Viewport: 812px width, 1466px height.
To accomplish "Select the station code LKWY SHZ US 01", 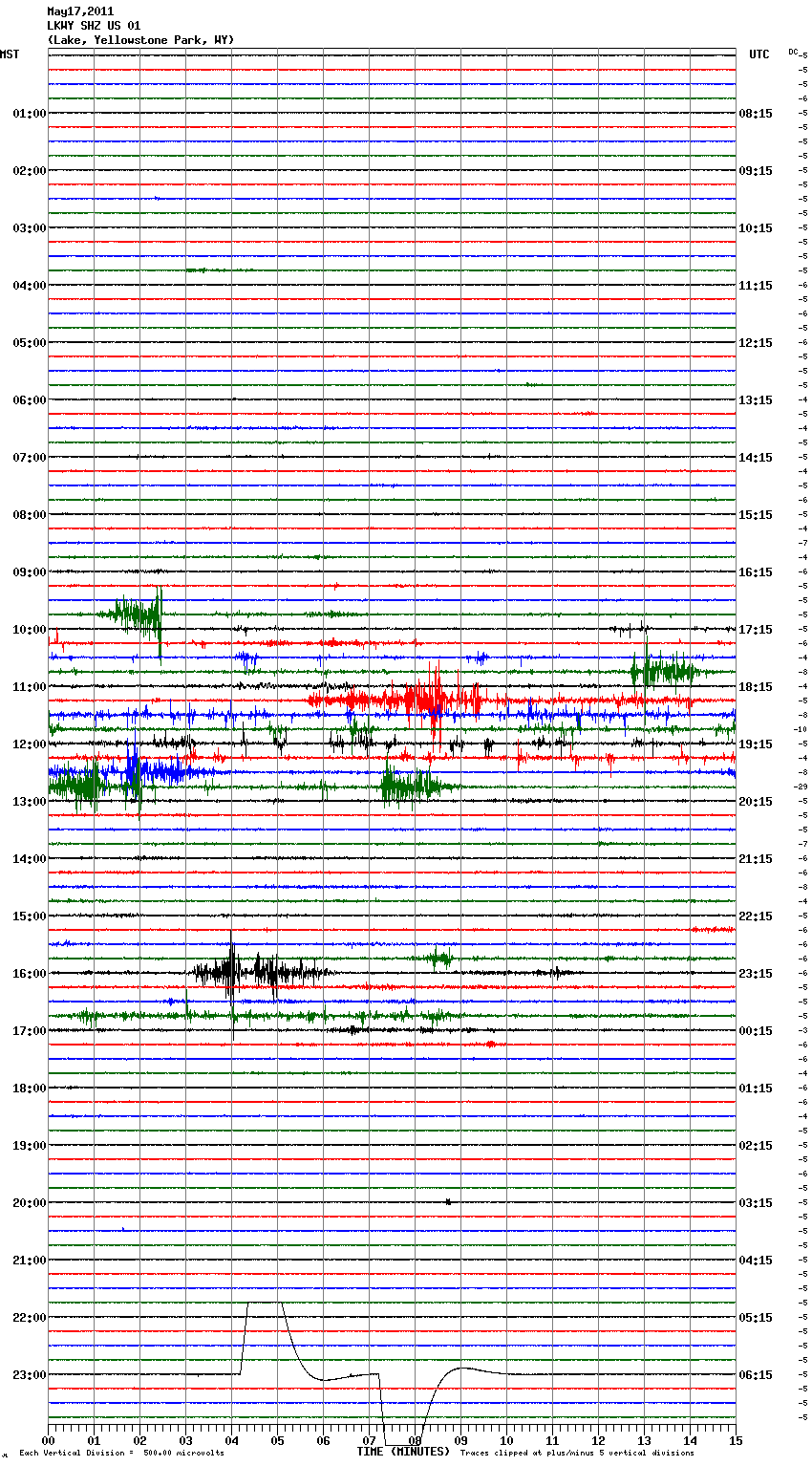I will pos(94,26).
